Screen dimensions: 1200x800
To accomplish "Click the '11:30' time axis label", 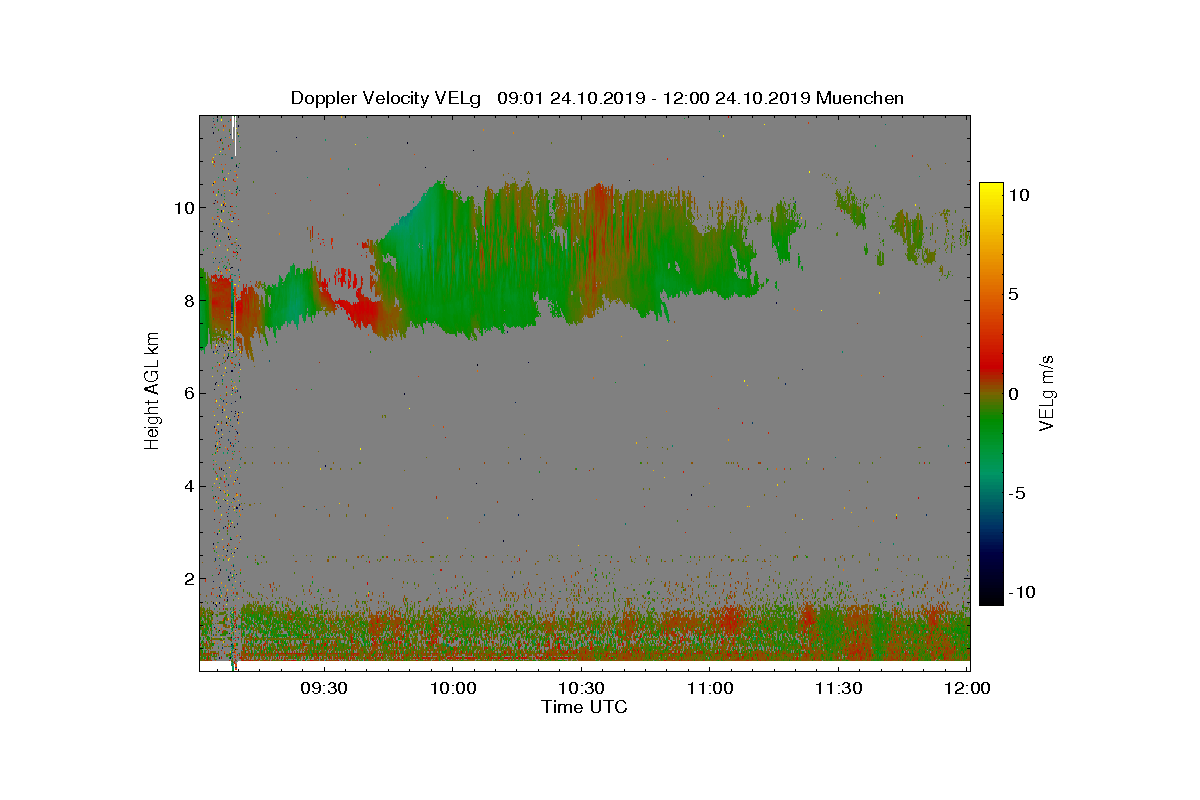I will tap(838, 688).
